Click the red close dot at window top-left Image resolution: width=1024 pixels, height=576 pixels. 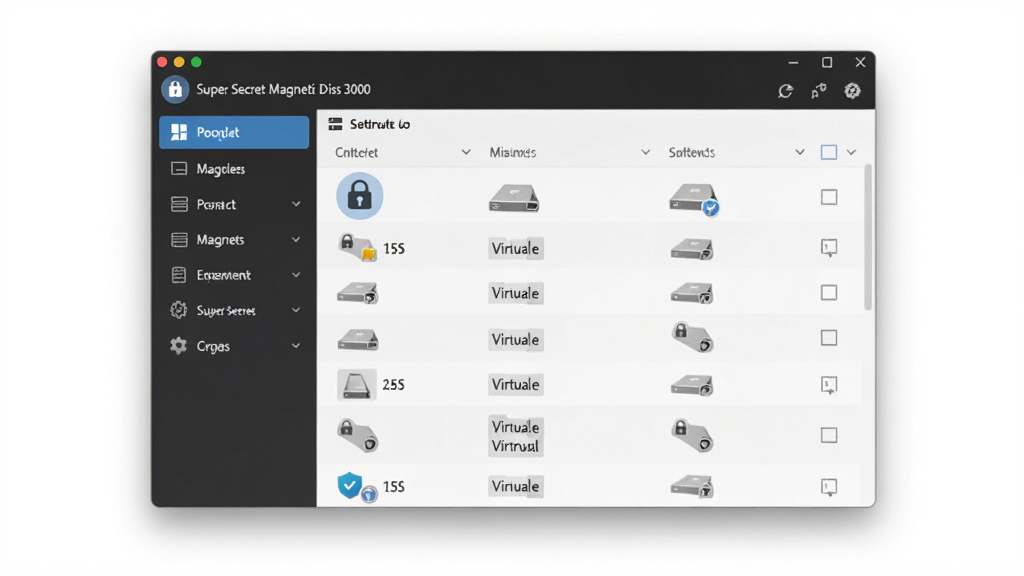(x=162, y=62)
